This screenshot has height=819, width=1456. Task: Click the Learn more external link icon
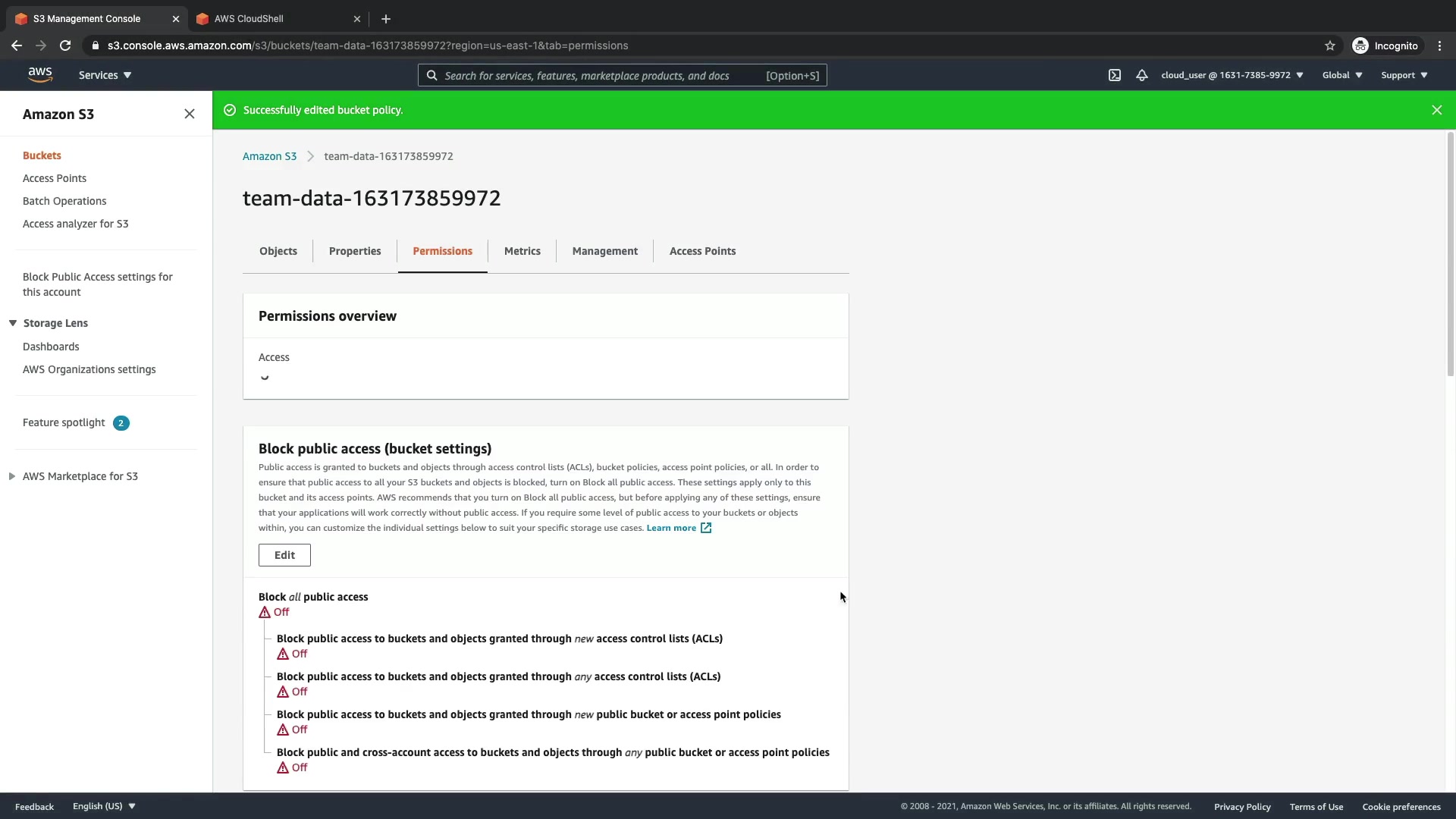[x=706, y=528]
